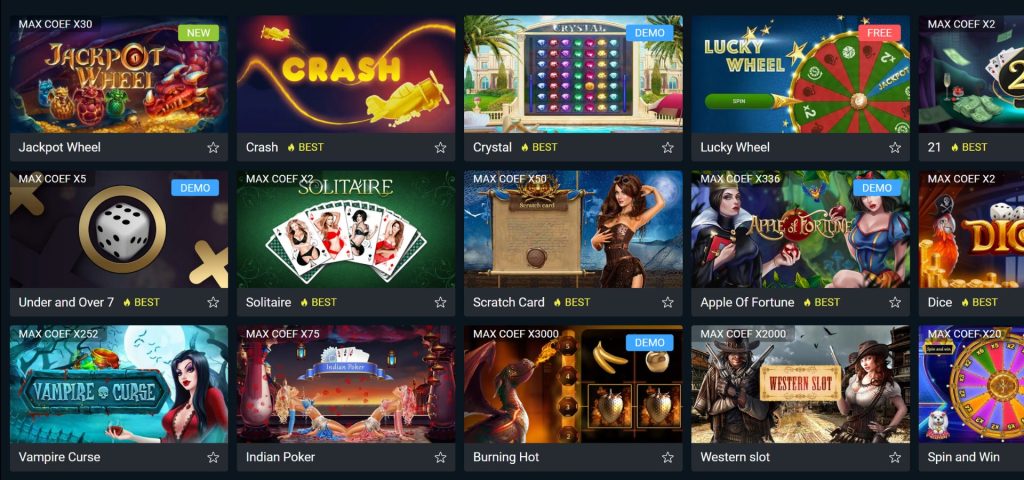Launch Crystal in DEMO mode badge
Screen dimensions: 1024x480
[x=649, y=33]
